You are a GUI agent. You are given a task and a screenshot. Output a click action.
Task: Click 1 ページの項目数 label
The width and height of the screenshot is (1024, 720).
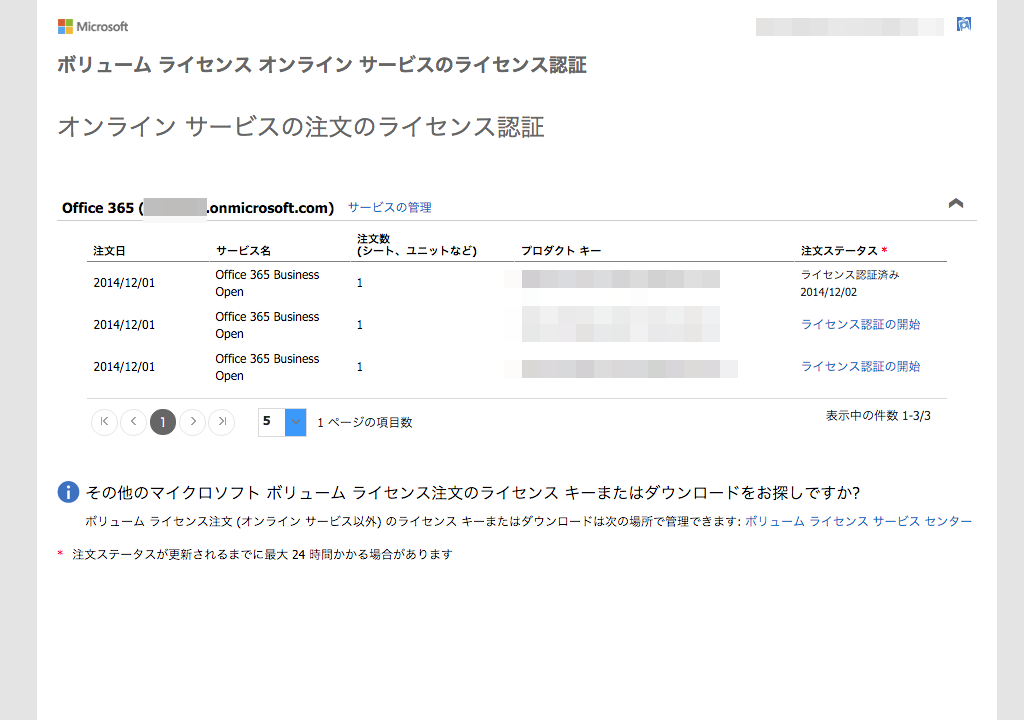(x=364, y=423)
